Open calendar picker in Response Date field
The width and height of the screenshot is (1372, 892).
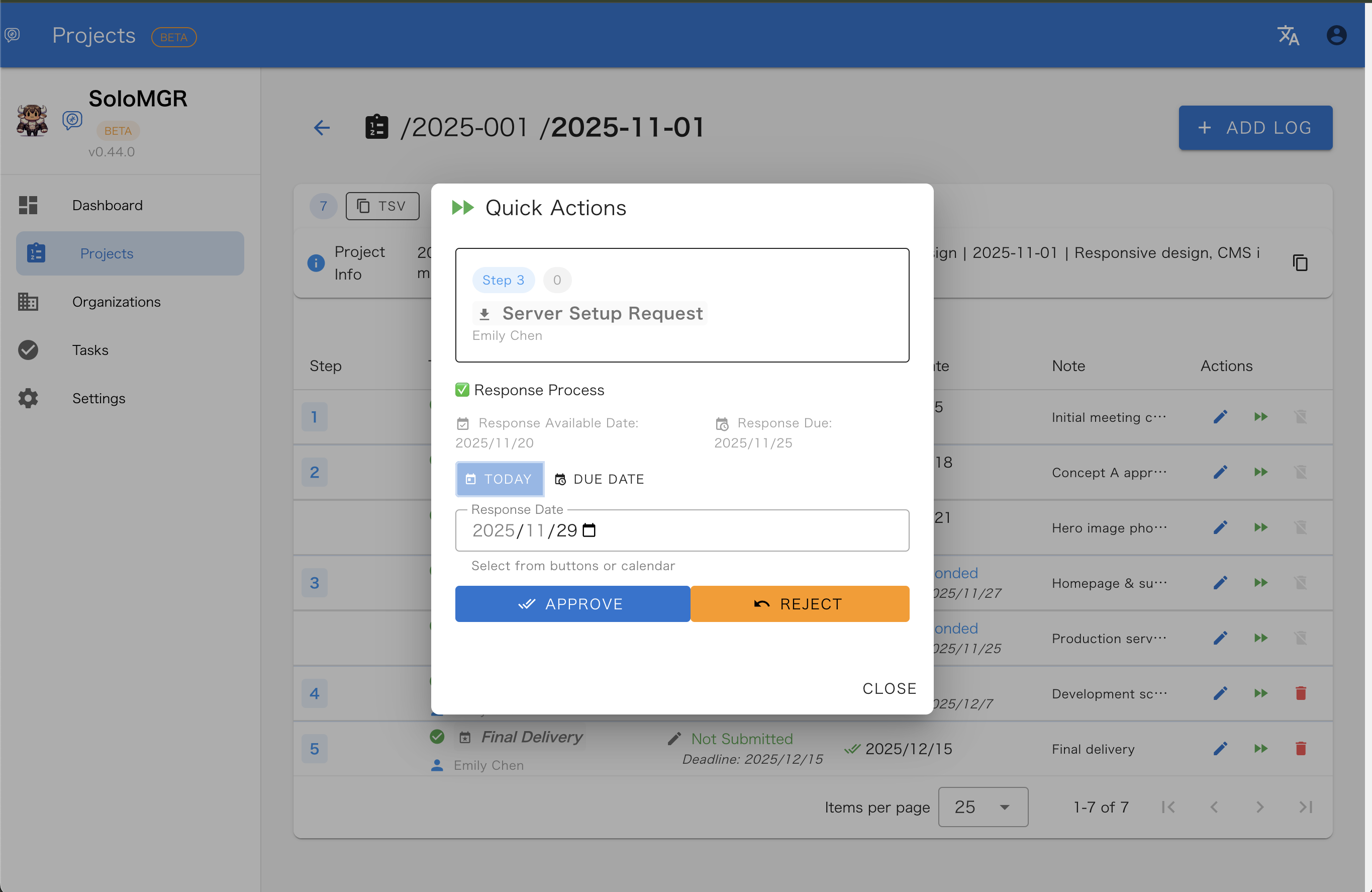(589, 530)
